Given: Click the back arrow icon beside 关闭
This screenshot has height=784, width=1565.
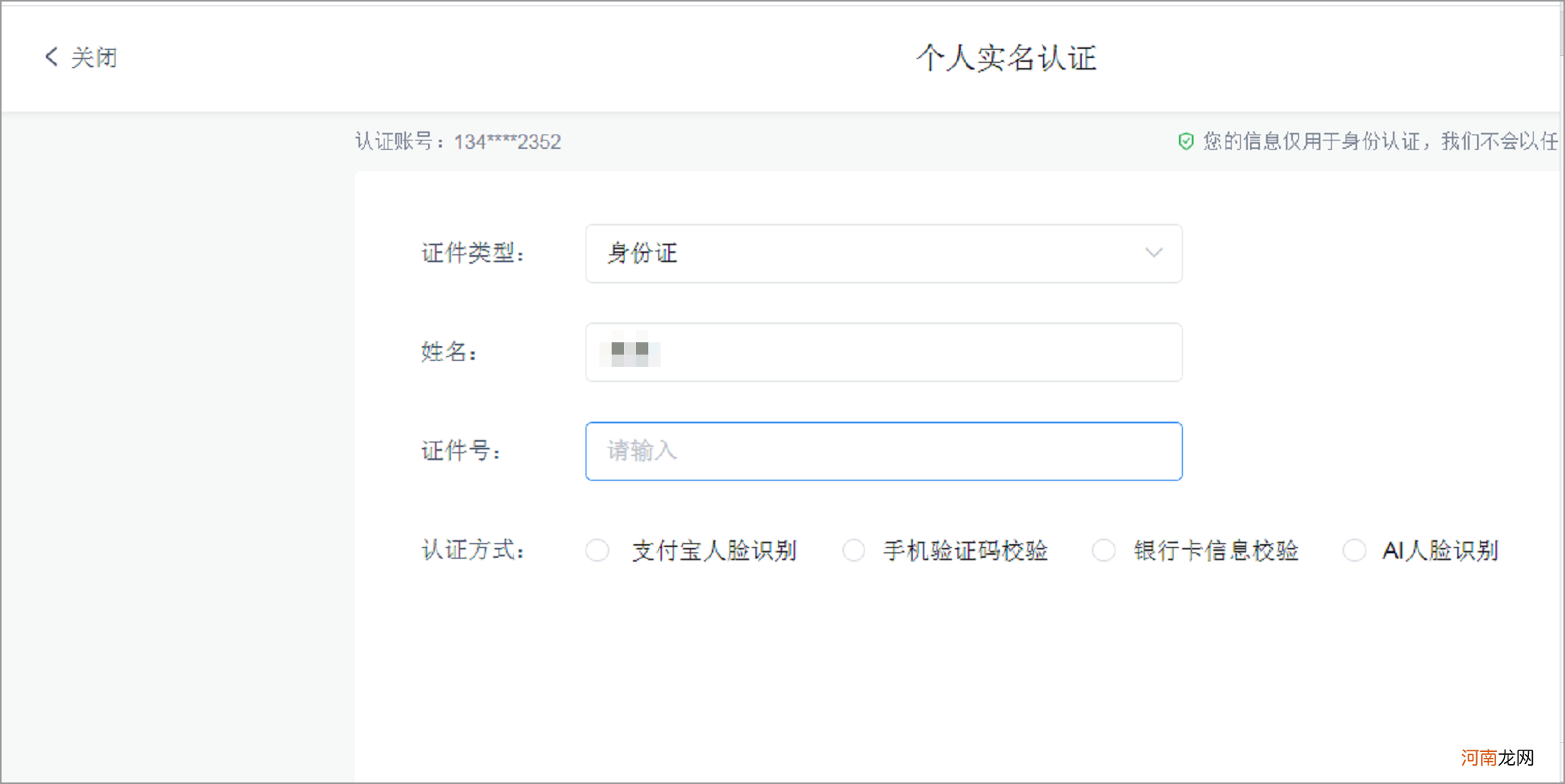Looking at the screenshot, I should pyautogui.click(x=51, y=57).
